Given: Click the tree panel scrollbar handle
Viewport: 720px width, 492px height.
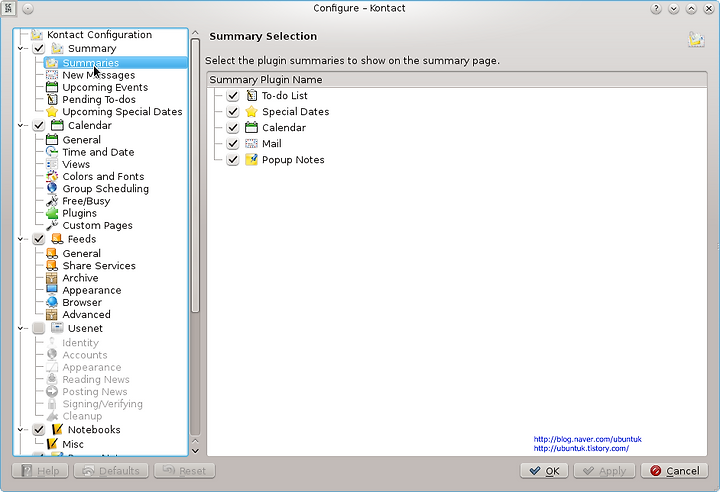Looking at the screenshot, I should [x=195, y=175].
